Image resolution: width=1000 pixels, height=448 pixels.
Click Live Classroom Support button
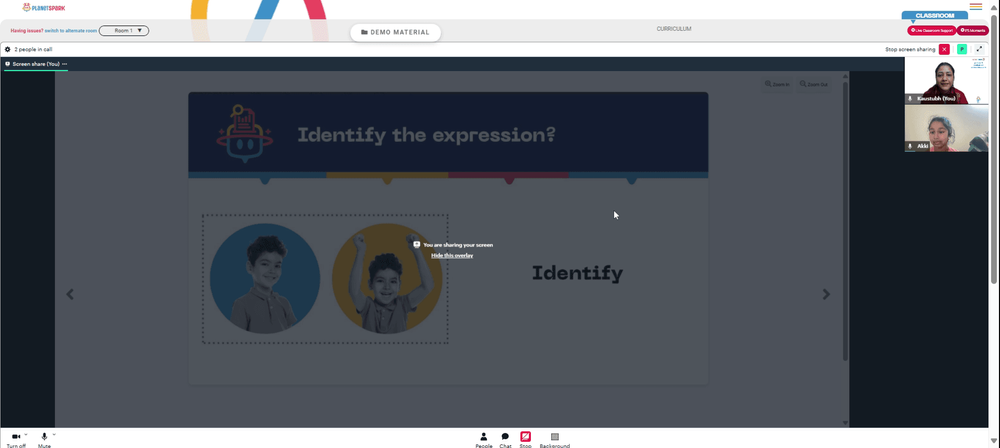point(932,30)
